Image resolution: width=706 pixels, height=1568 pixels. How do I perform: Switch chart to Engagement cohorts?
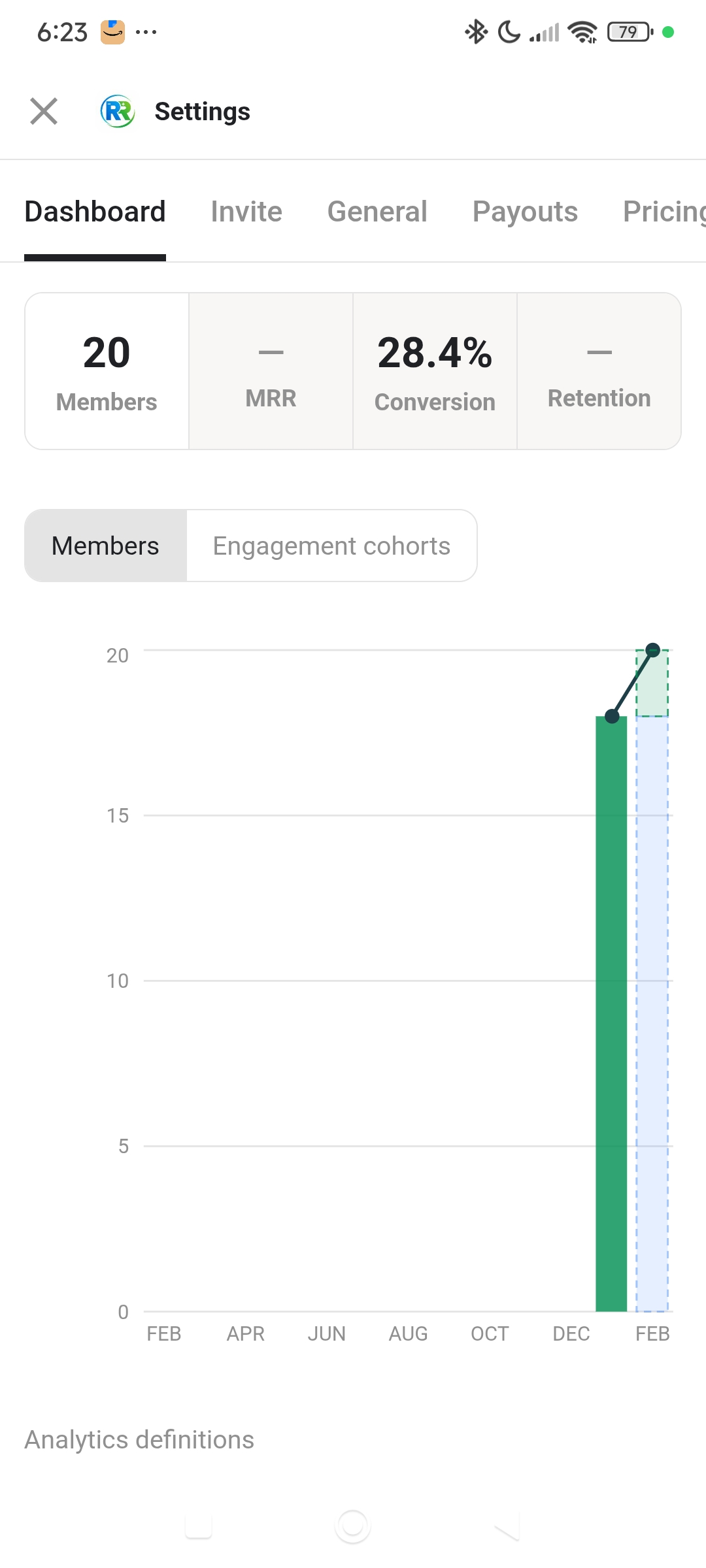tap(331, 546)
